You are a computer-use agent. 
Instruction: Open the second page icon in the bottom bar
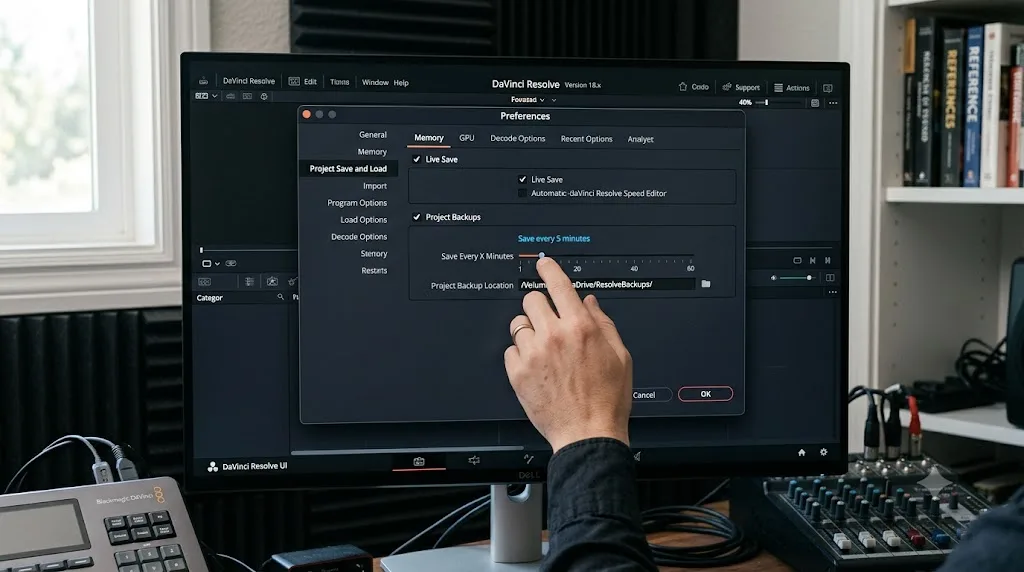tap(473, 460)
